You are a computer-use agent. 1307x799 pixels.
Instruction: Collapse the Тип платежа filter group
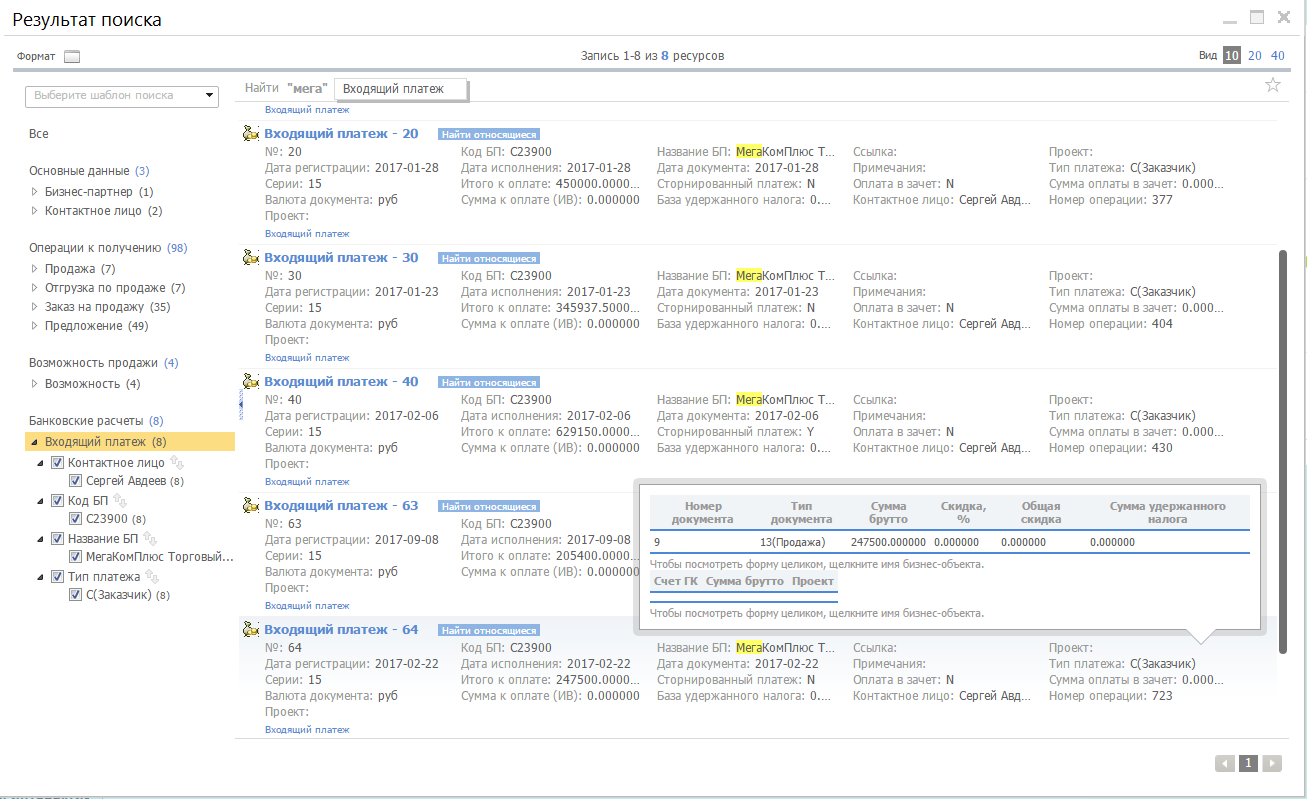click(x=41, y=577)
